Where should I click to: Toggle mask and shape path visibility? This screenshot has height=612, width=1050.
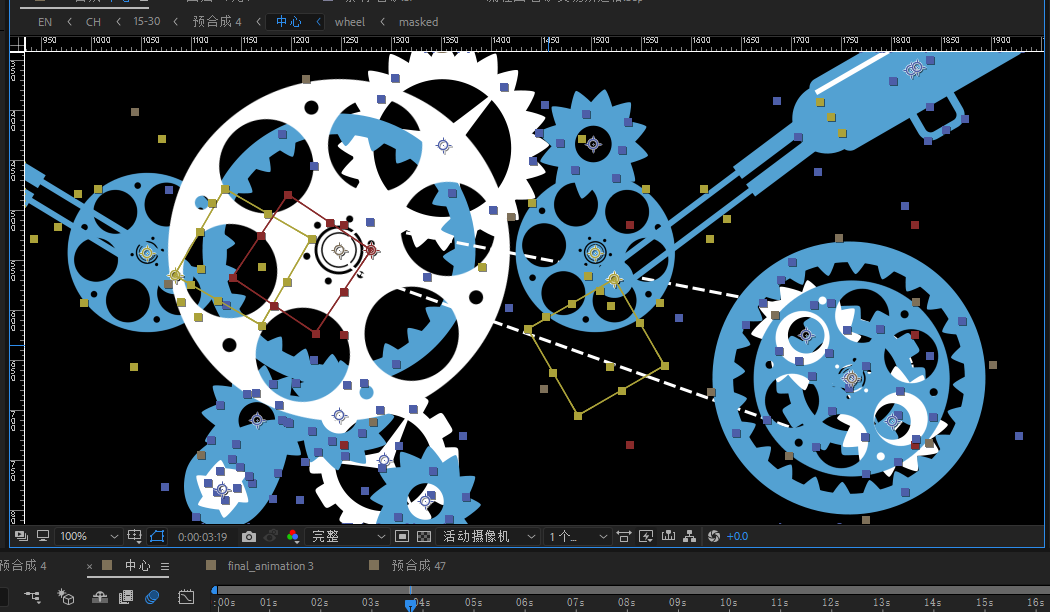pyautogui.click(x=157, y=537)
